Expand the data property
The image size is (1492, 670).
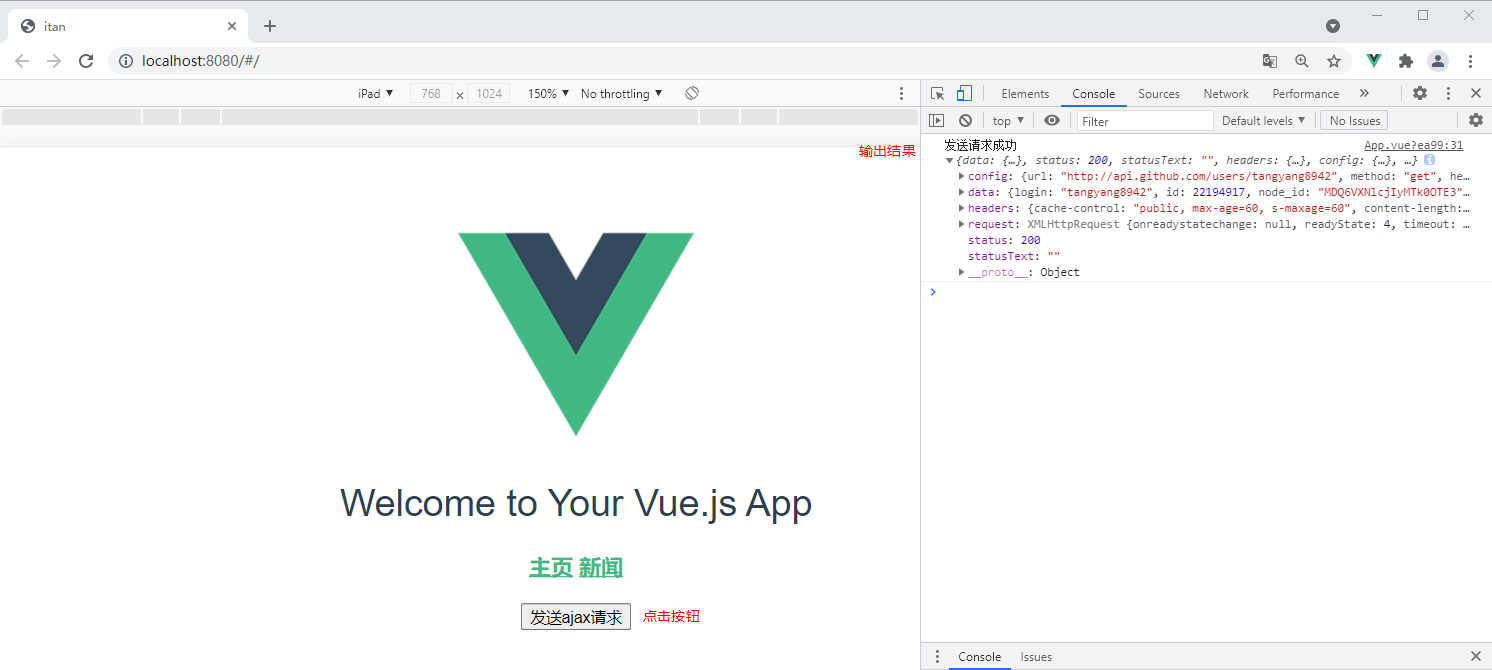pyautogui.click(x=961, y=192)
